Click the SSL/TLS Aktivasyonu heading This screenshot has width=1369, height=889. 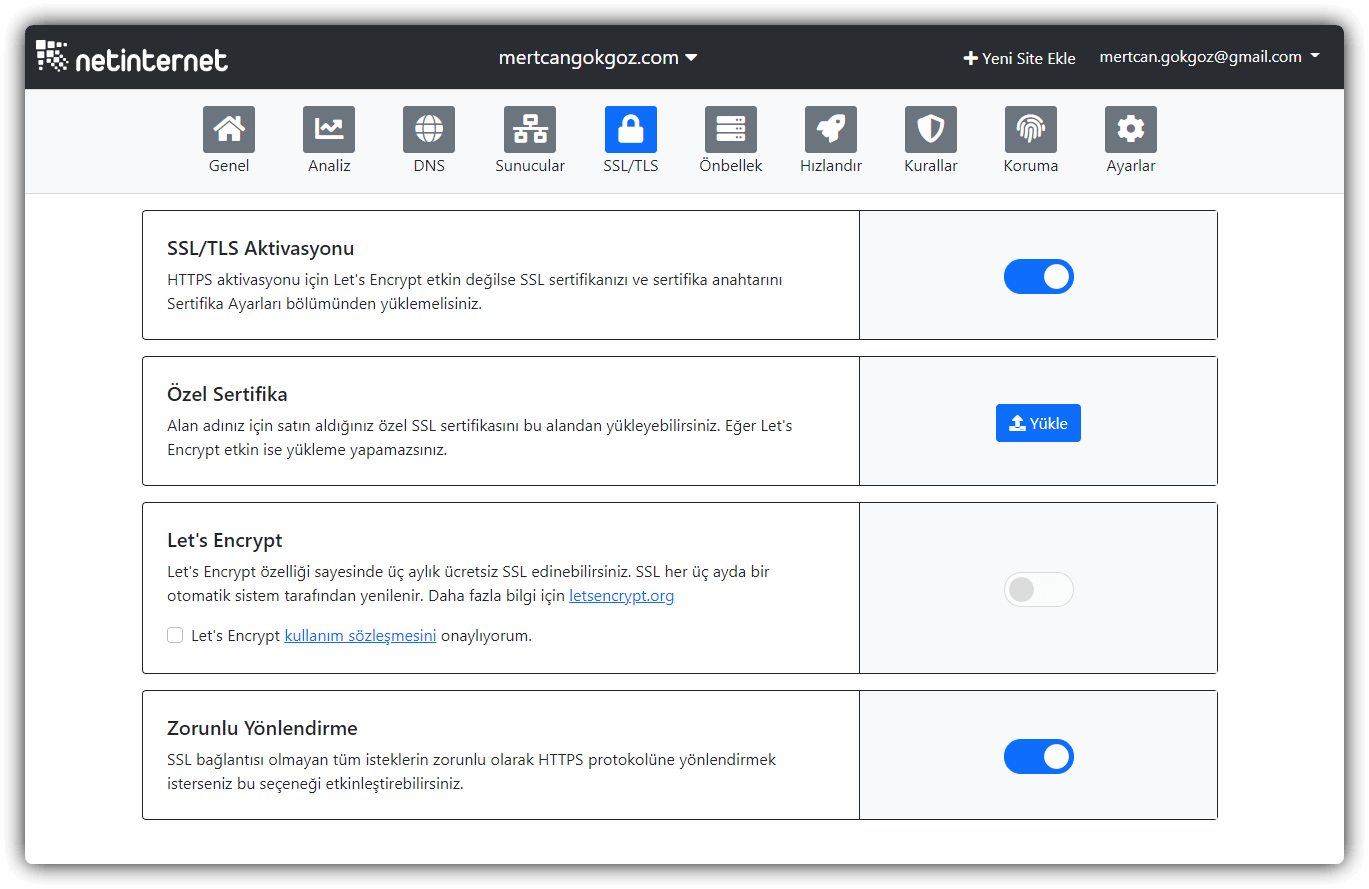pyautogui.click(x=261, y=248)
